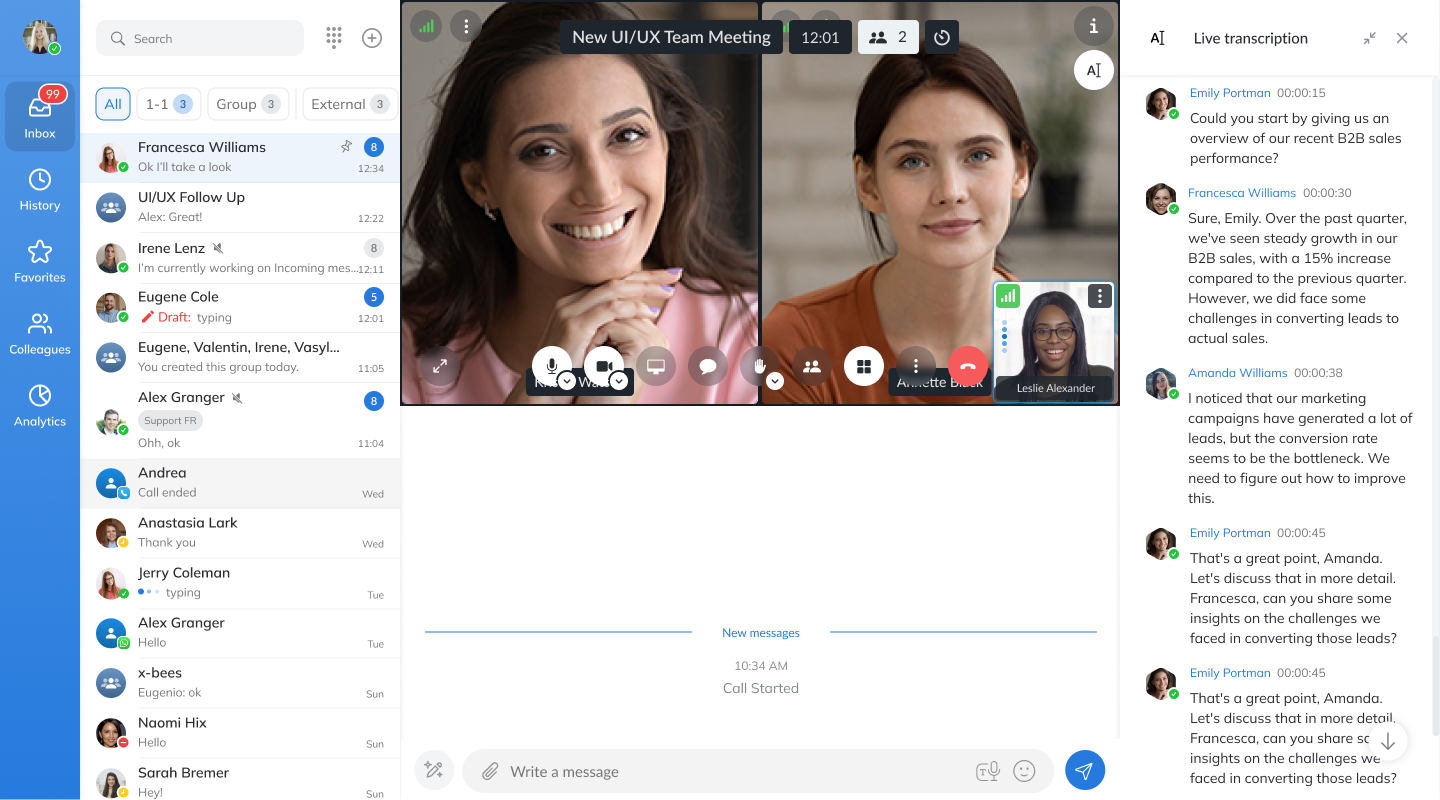The height and width of the screenshot is (800, 1440).
Task: Click the AI magic wand icon
Action: click(x=434, y=770)
